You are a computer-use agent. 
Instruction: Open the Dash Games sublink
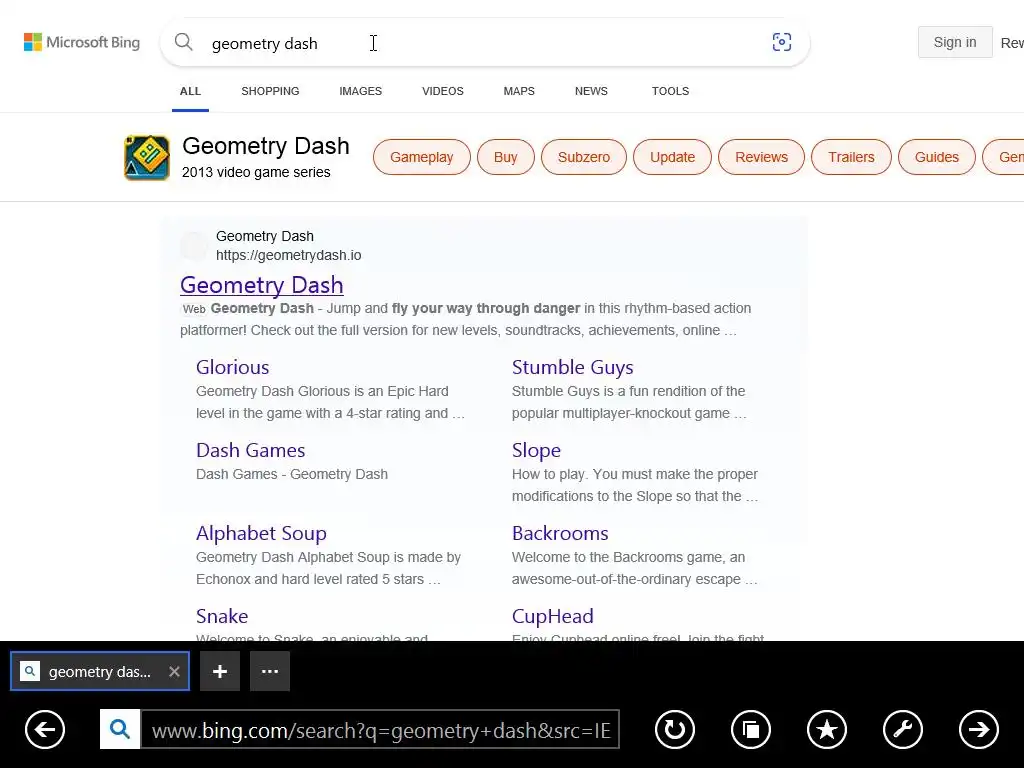251,450
